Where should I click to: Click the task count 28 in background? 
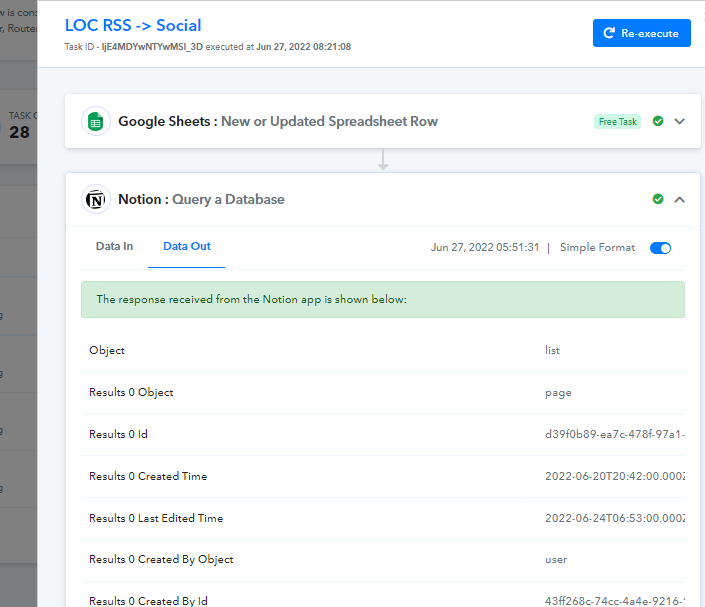(x=19, y=132)
